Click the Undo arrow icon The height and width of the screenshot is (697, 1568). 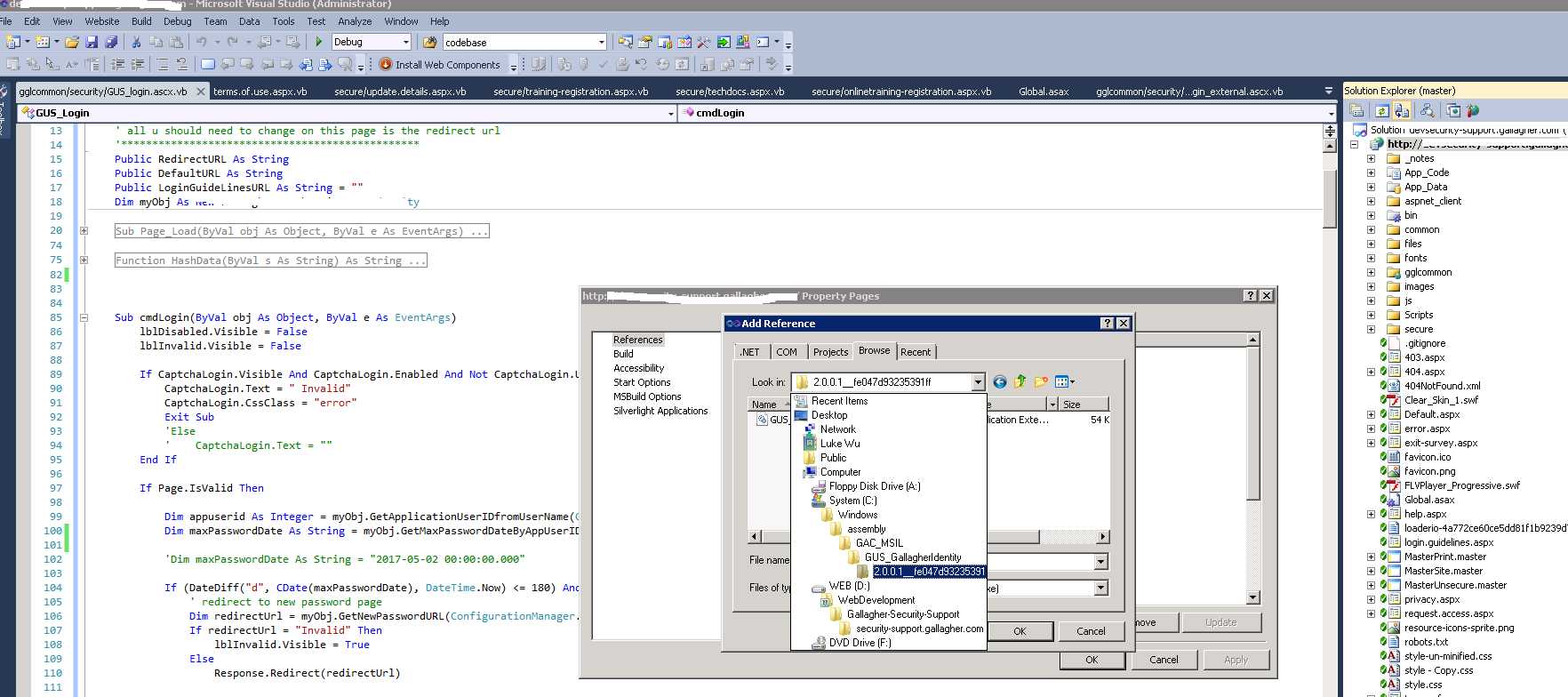(x=202, y=42)
